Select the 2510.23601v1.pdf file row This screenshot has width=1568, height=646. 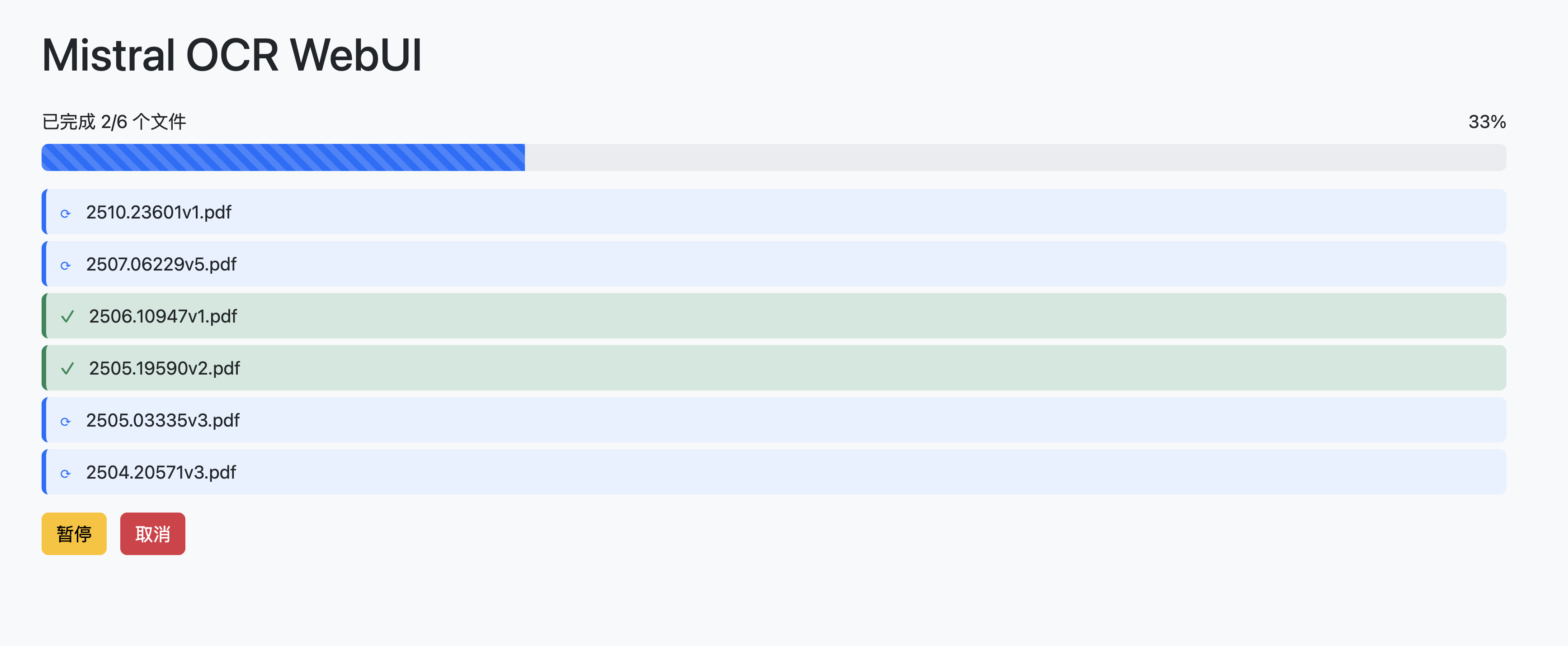pyautogui.click(x=774, y=212)
